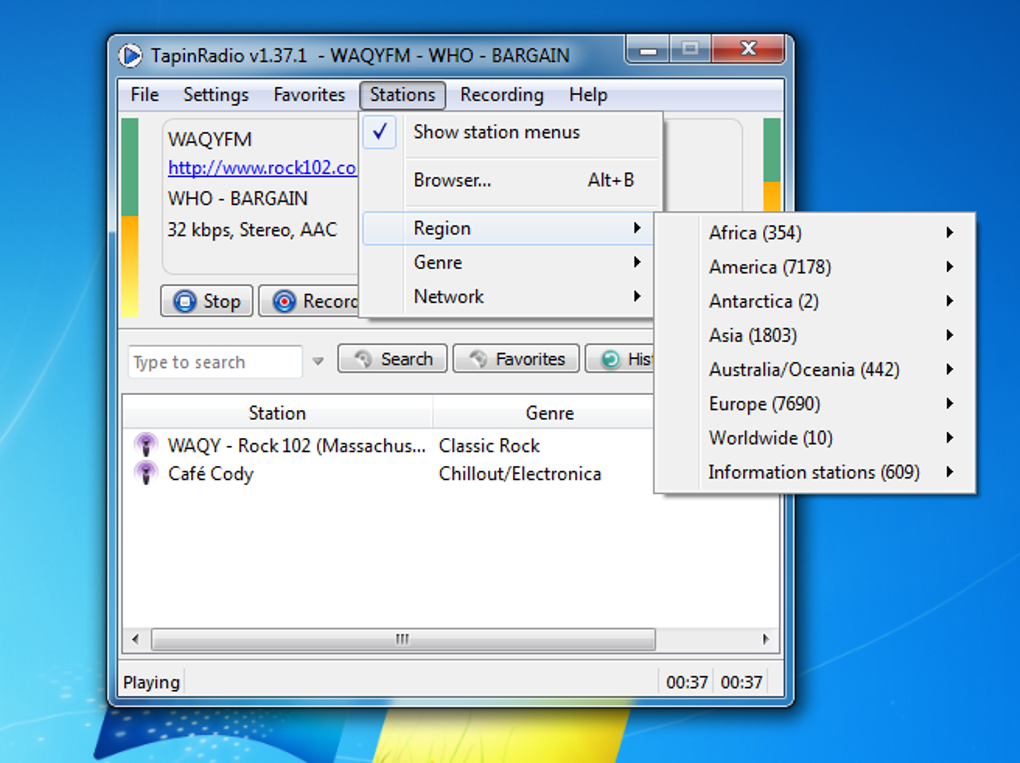Select the WAQY - Rock 102 station row

[388, 446]
